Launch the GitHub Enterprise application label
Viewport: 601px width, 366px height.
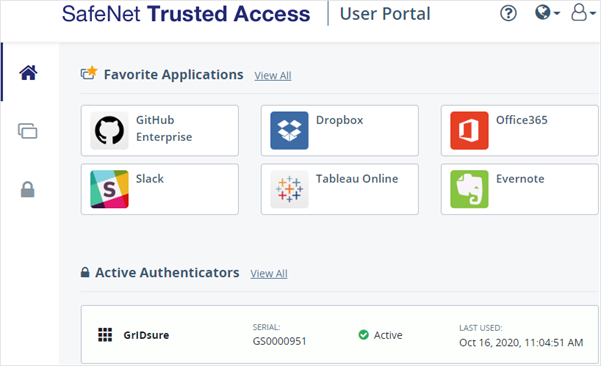click(x=164, y=128)
